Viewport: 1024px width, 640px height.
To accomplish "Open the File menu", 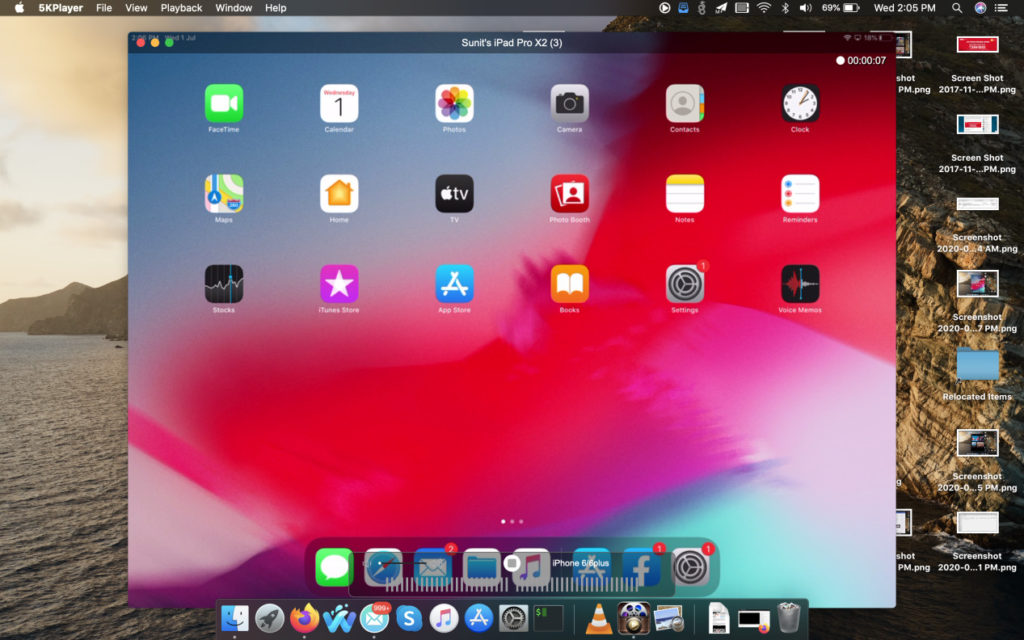I will [x=104, y=8].
